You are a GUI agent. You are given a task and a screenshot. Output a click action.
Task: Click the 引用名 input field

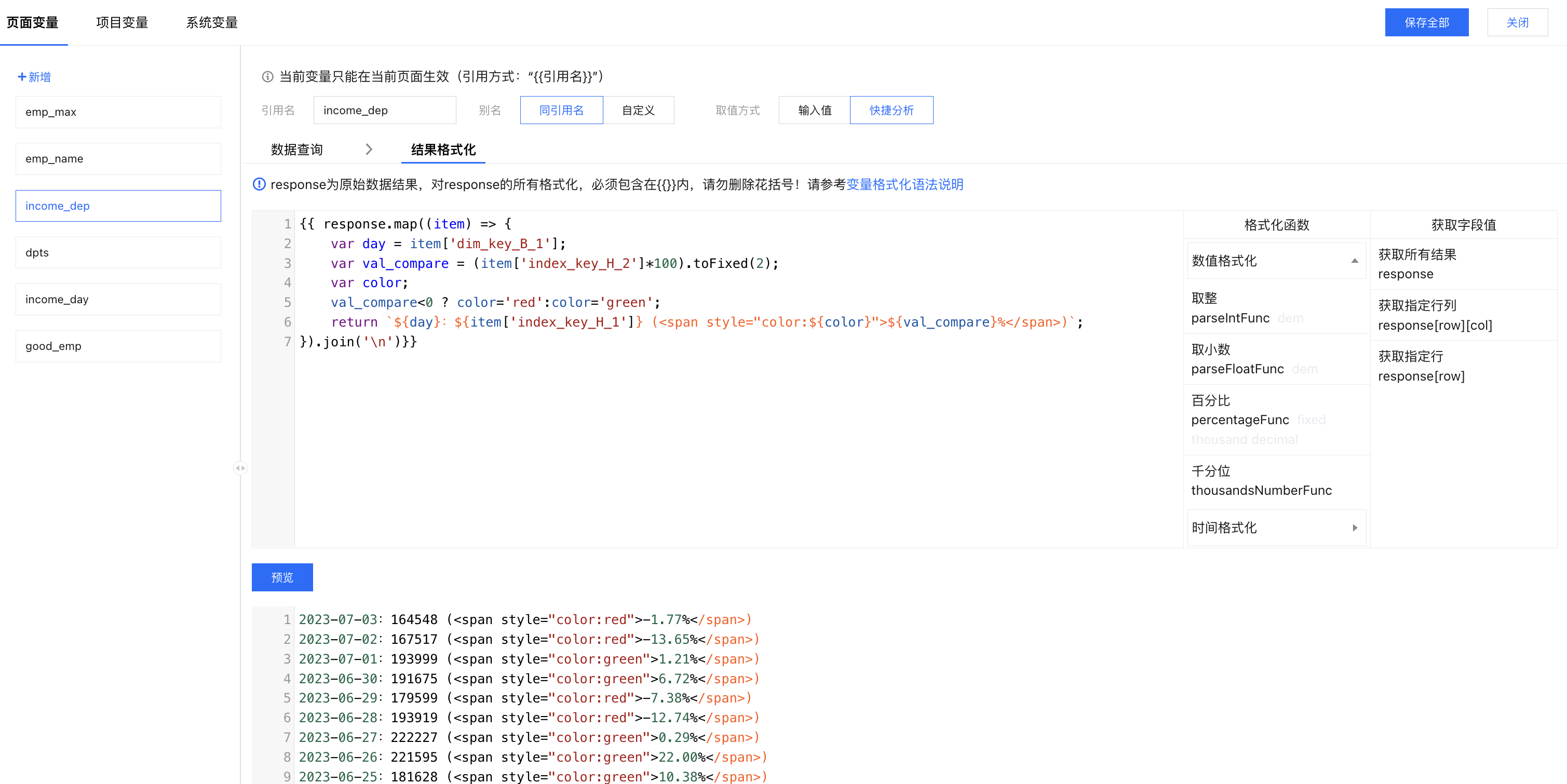[x=384, y=110]
